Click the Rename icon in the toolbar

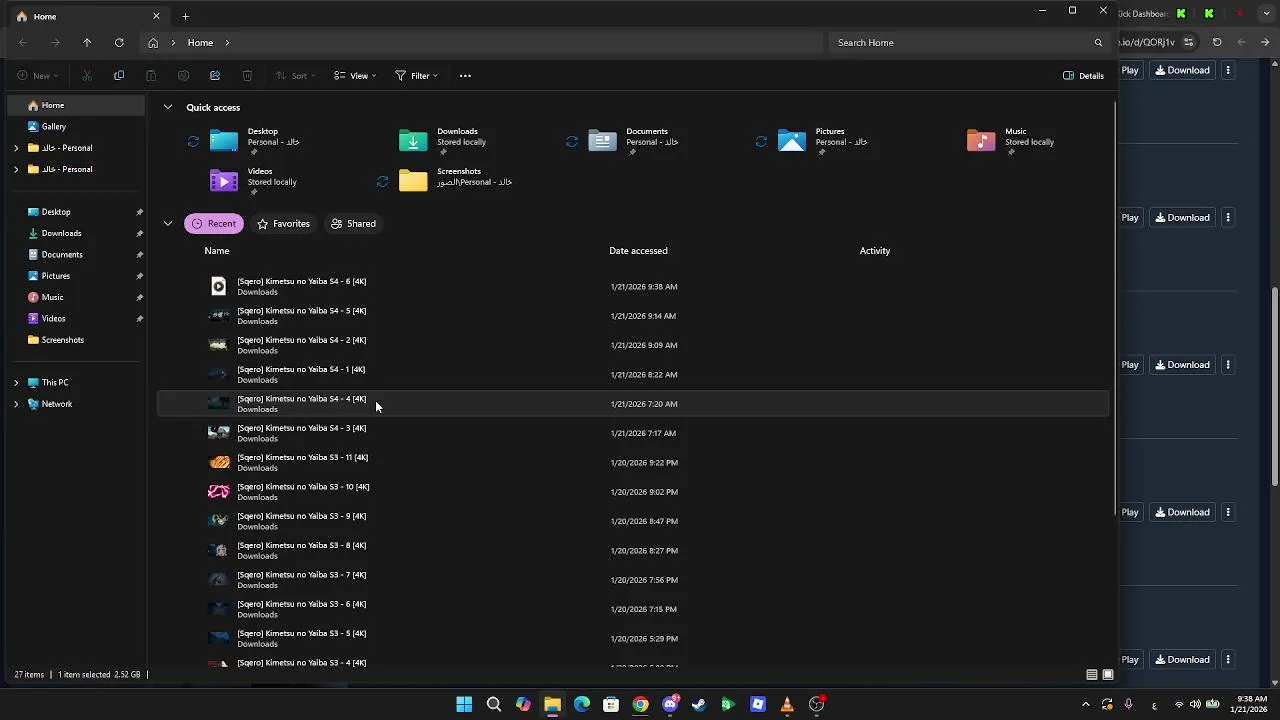(x=183, y=75)
